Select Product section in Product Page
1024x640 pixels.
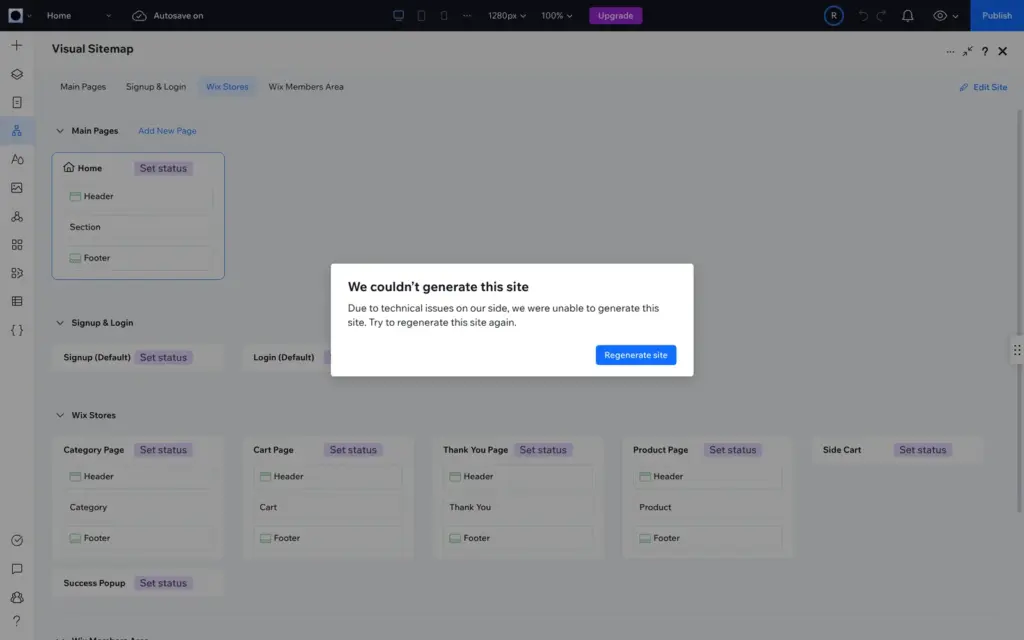(x=708, y=507)
